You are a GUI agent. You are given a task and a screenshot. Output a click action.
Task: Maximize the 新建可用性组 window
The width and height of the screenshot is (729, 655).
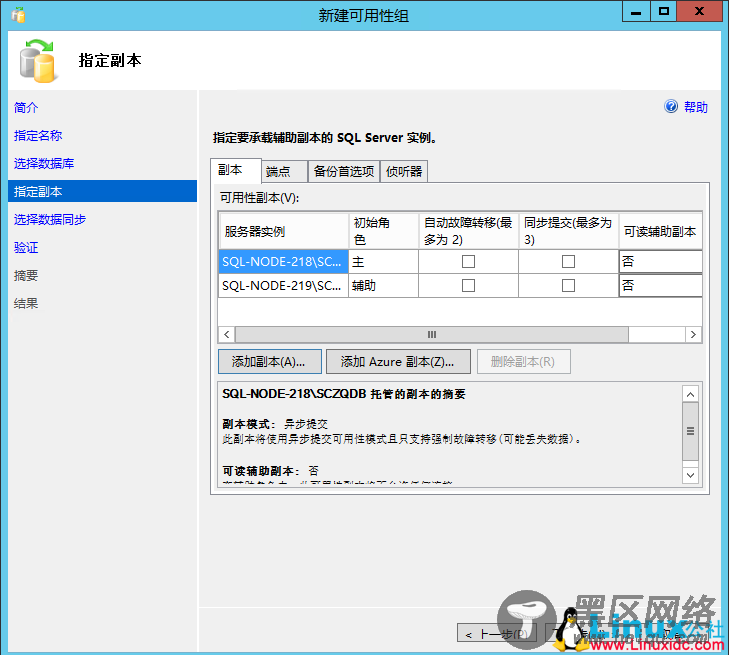pyautogui.click(x=663, y=12)
